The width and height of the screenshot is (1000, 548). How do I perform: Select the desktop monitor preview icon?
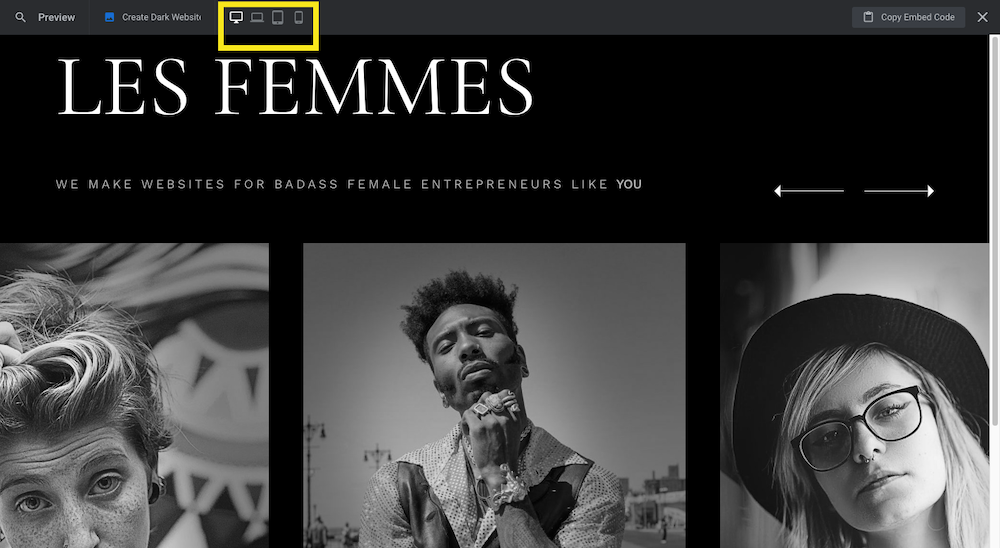pos(236,18)
